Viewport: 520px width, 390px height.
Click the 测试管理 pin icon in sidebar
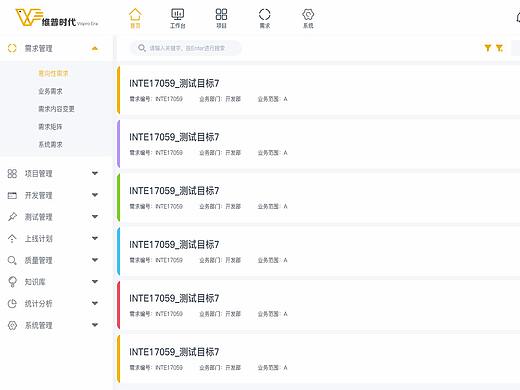click(12, 217)
